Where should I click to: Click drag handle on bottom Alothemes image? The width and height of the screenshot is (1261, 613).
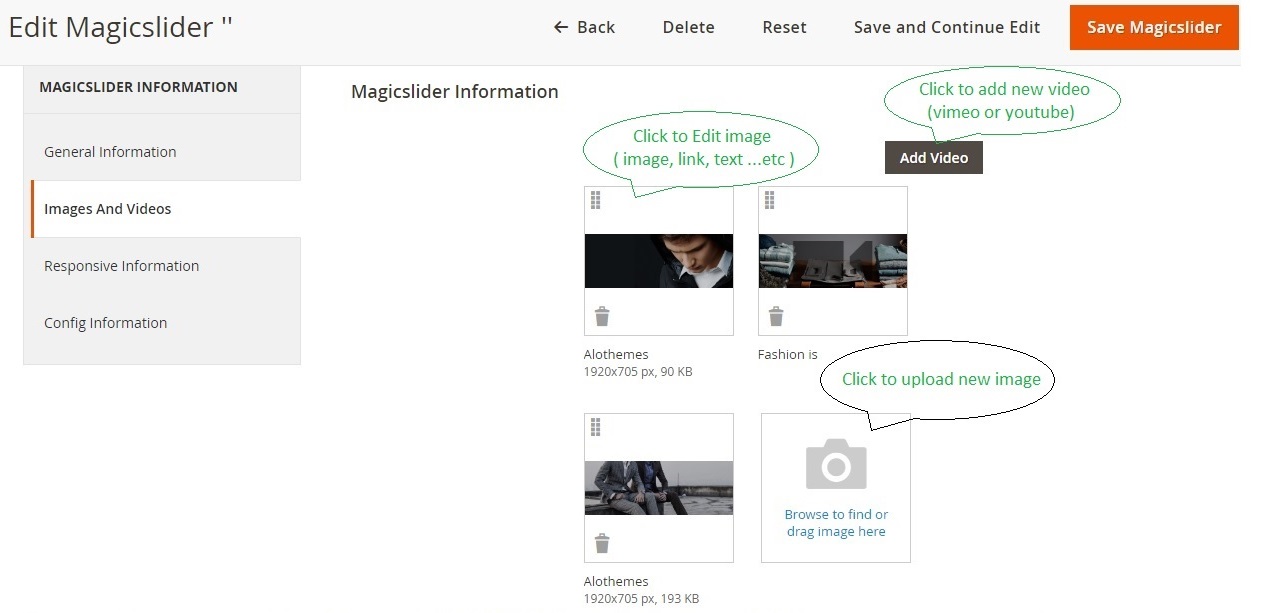pos(596,428)
